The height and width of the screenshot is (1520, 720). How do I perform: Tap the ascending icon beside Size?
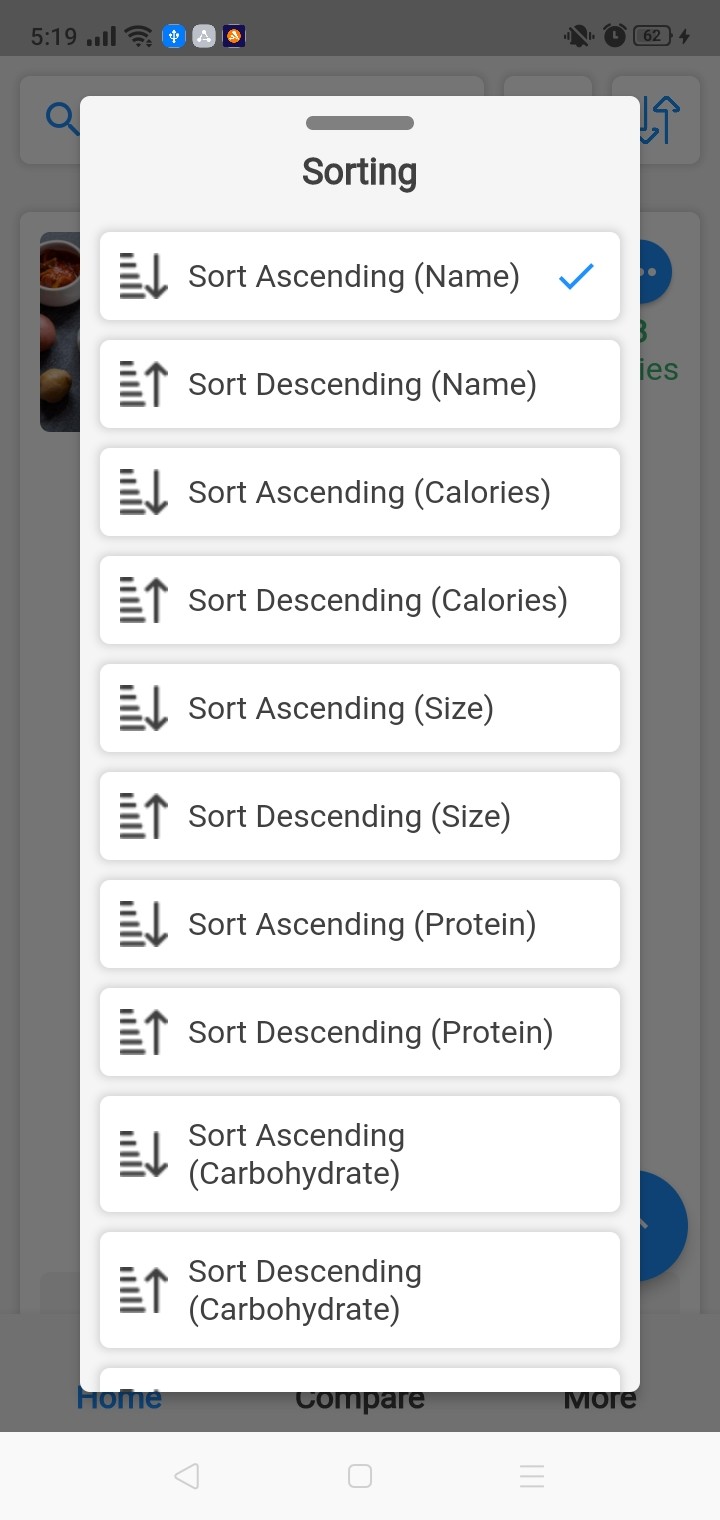point(144,708)
